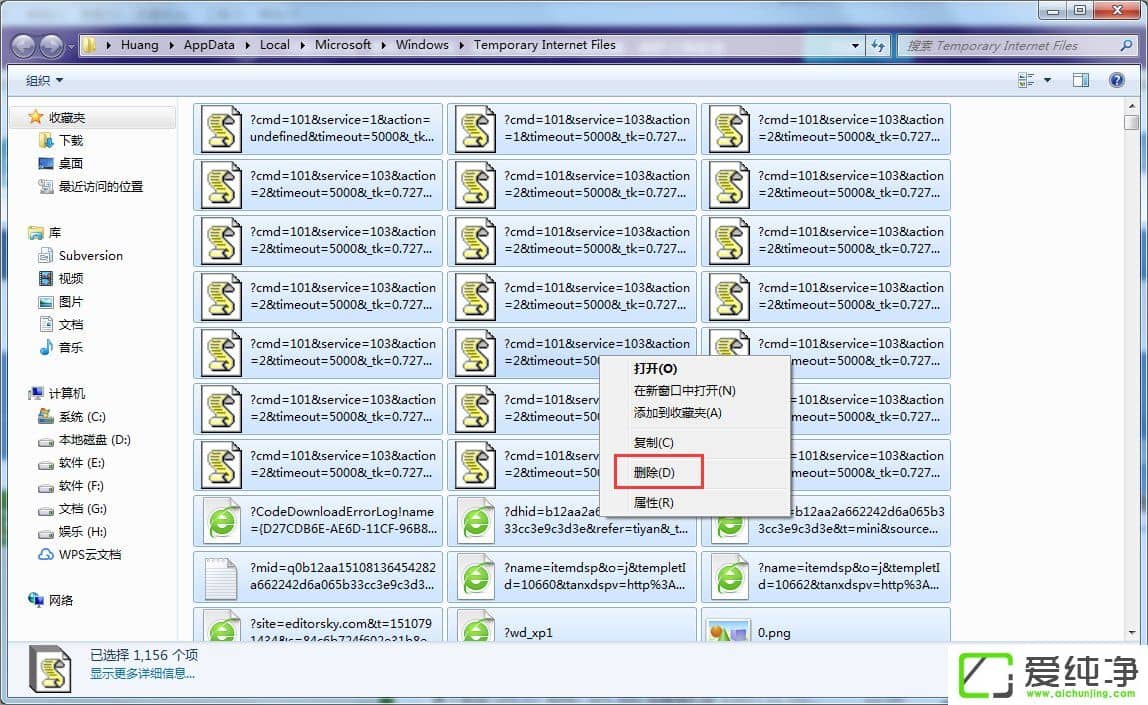
Task: Select the 0.png file thumbnail
Action: point(728,631)
